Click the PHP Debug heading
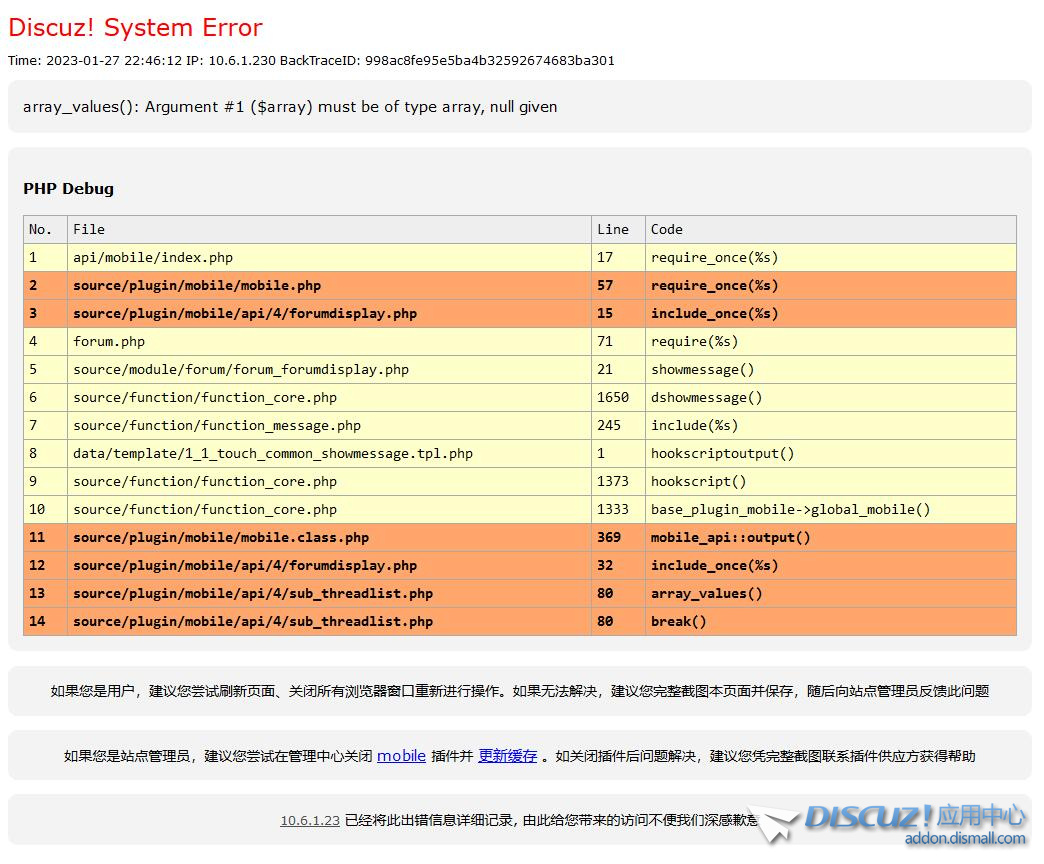Viewport: 1044px width, 864px height. point(68,188)
